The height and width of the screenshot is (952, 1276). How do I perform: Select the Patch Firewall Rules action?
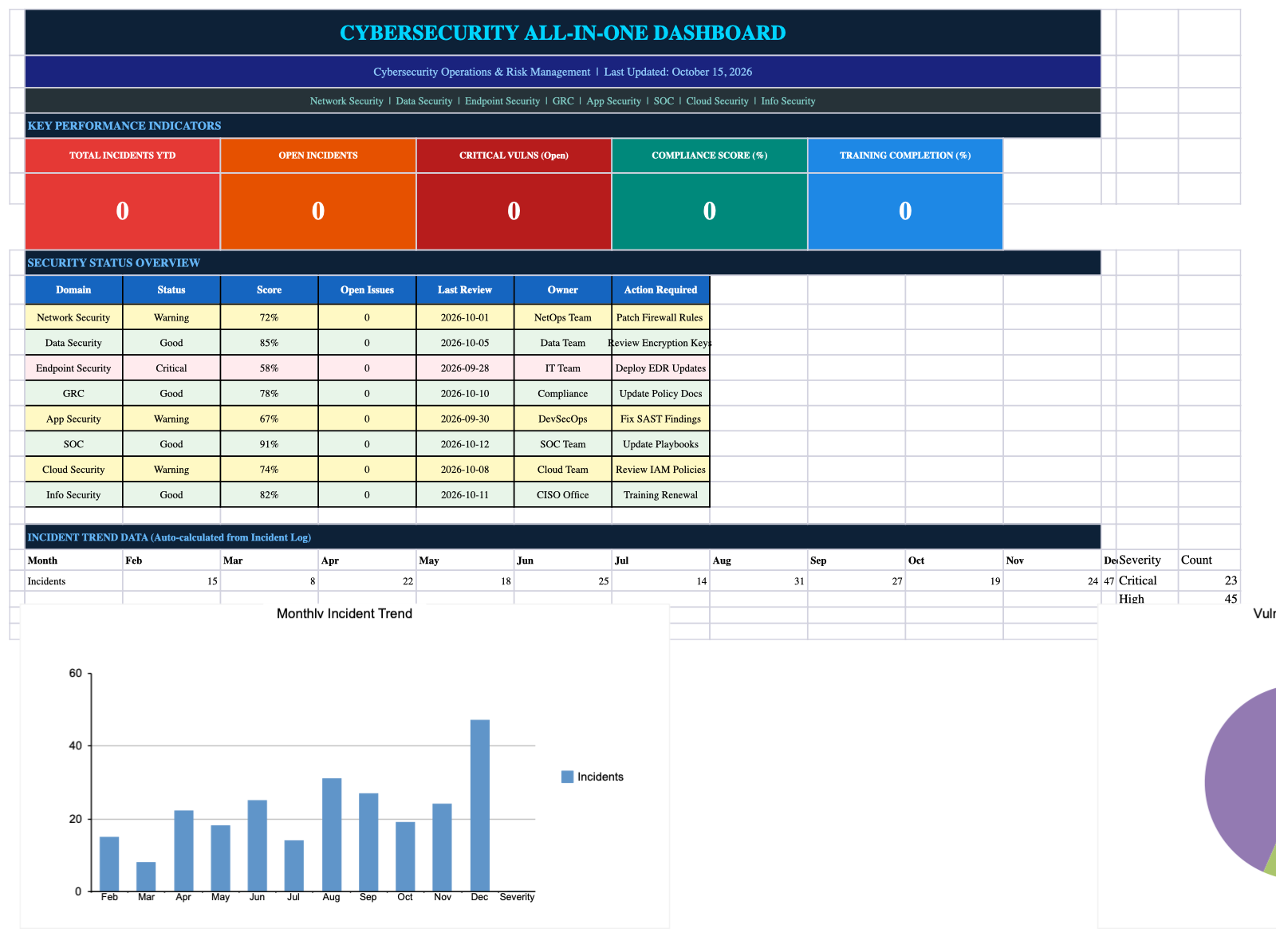point(660,317)
